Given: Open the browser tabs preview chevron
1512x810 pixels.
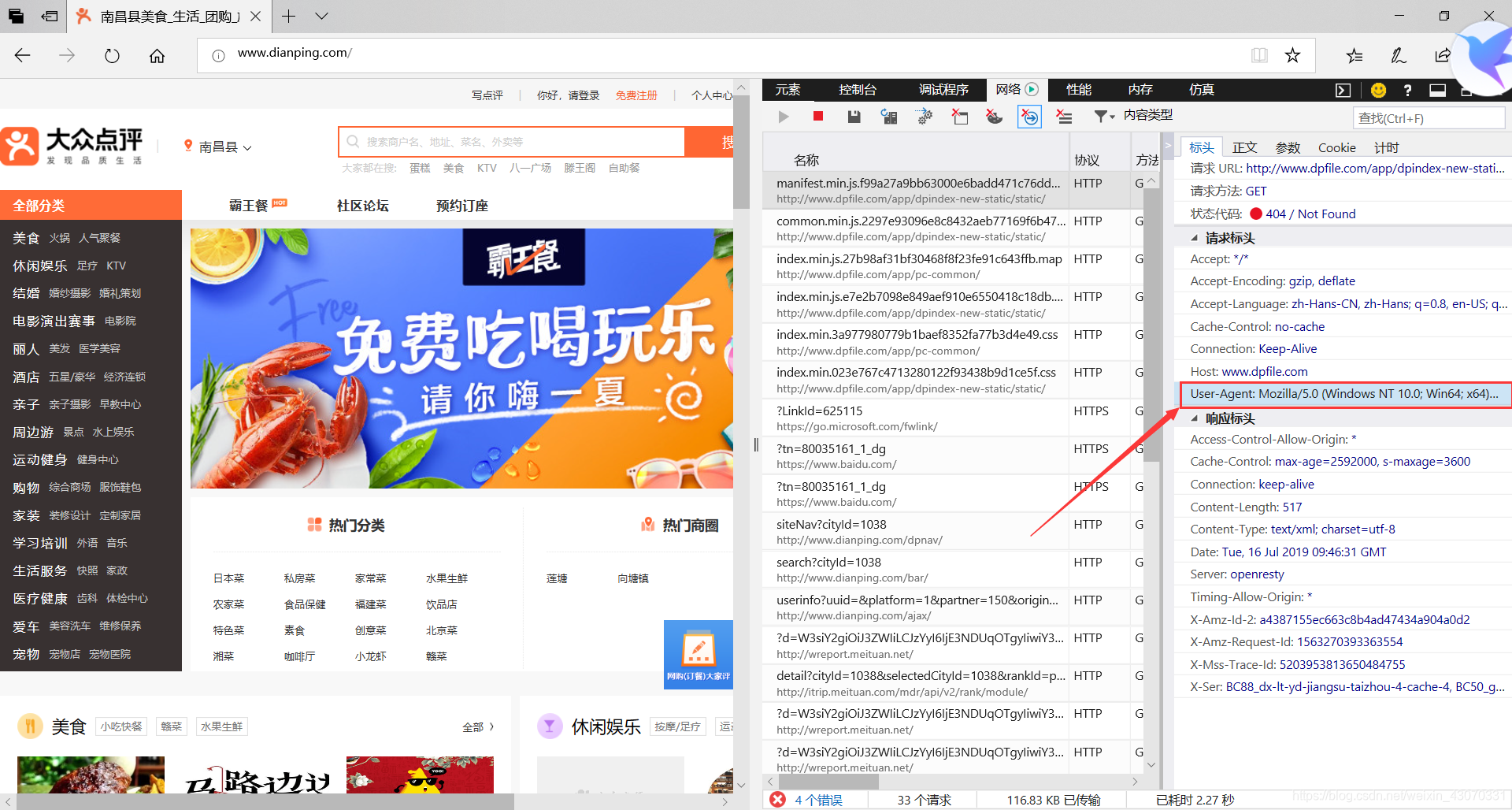Looking at the screenshot, I should 321,16.
